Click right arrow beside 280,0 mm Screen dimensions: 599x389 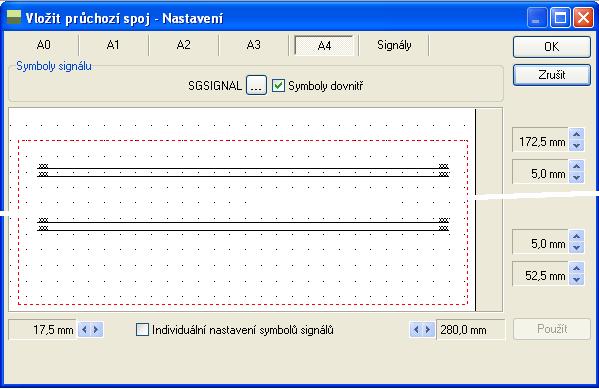coord(428,329)
